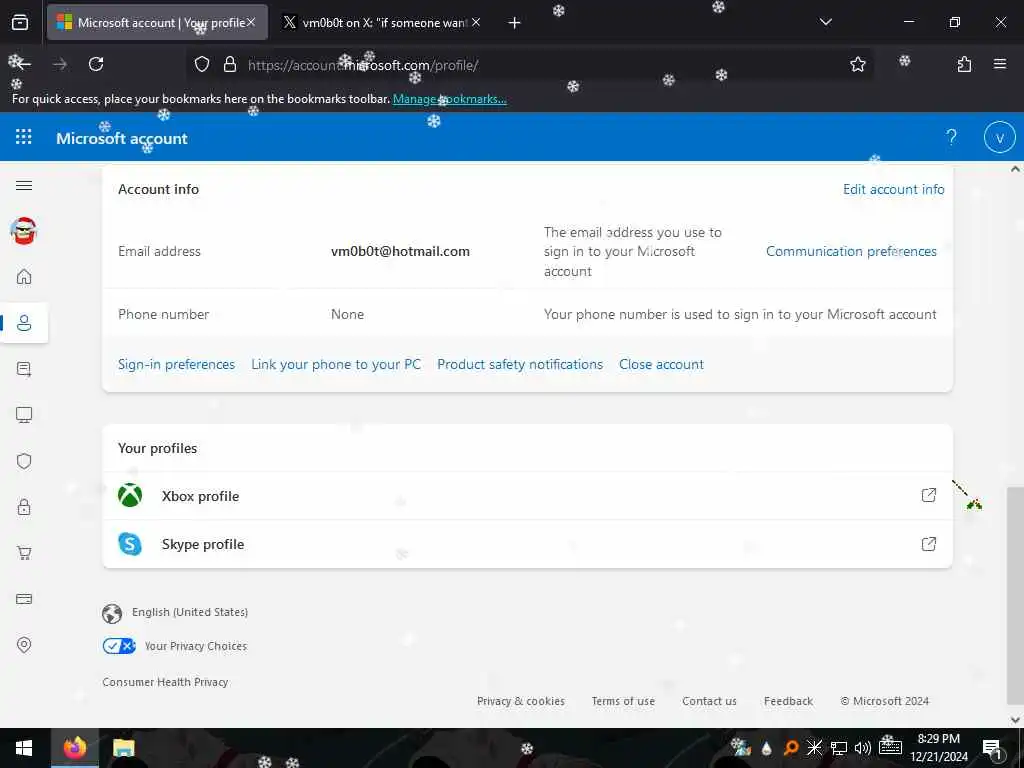Image resolution: width=1024 pixels, height=768 pixels.
Task: Open the Santa avatar profile picture in sidebar
Action: click(24, 231)
